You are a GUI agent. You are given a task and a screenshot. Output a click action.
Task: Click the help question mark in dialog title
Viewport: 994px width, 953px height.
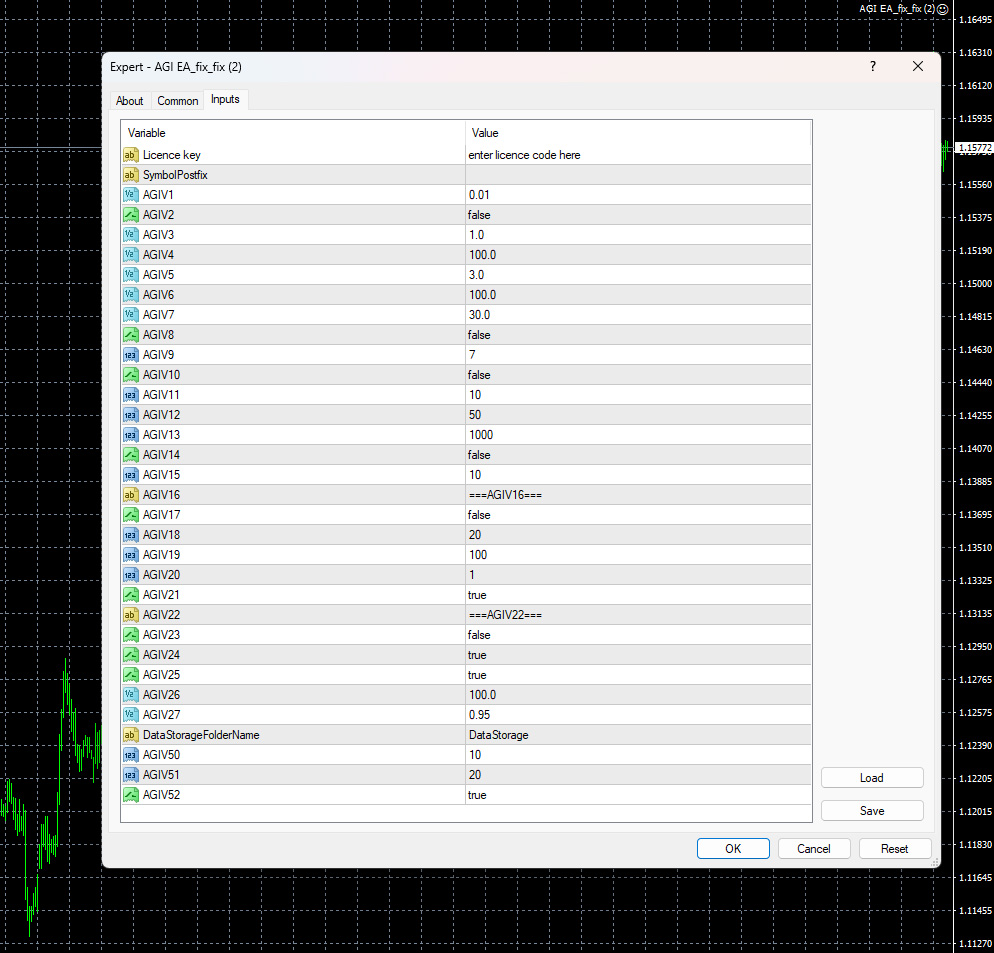click(873, 66)
